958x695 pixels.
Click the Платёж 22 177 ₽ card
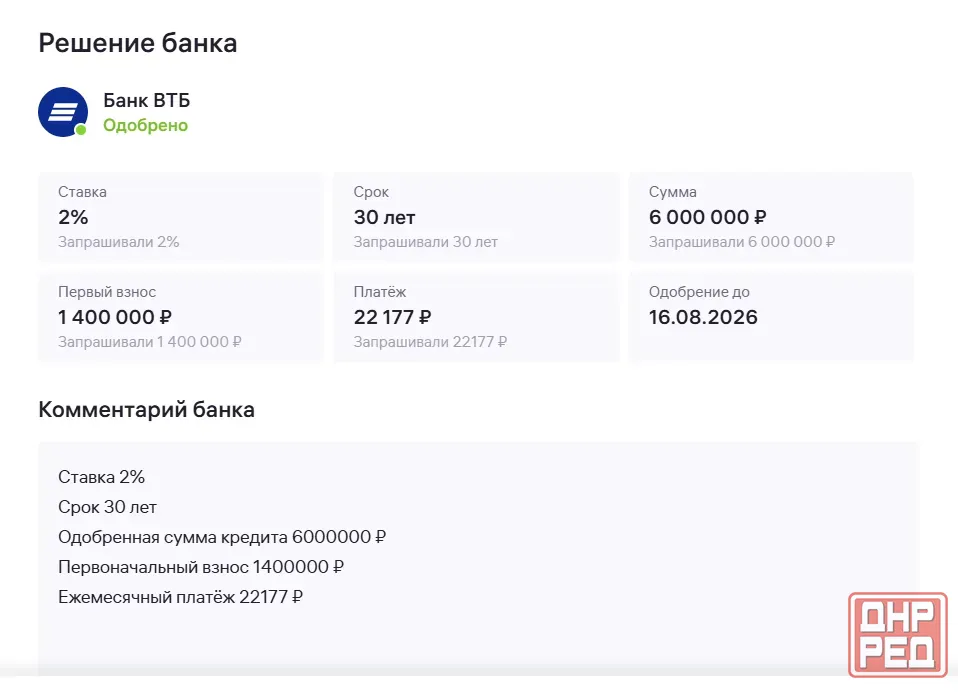click(x=476, y=317)
